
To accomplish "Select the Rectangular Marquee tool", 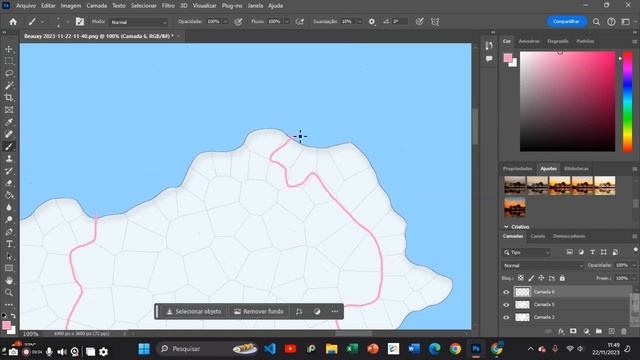I will [9, 61].
